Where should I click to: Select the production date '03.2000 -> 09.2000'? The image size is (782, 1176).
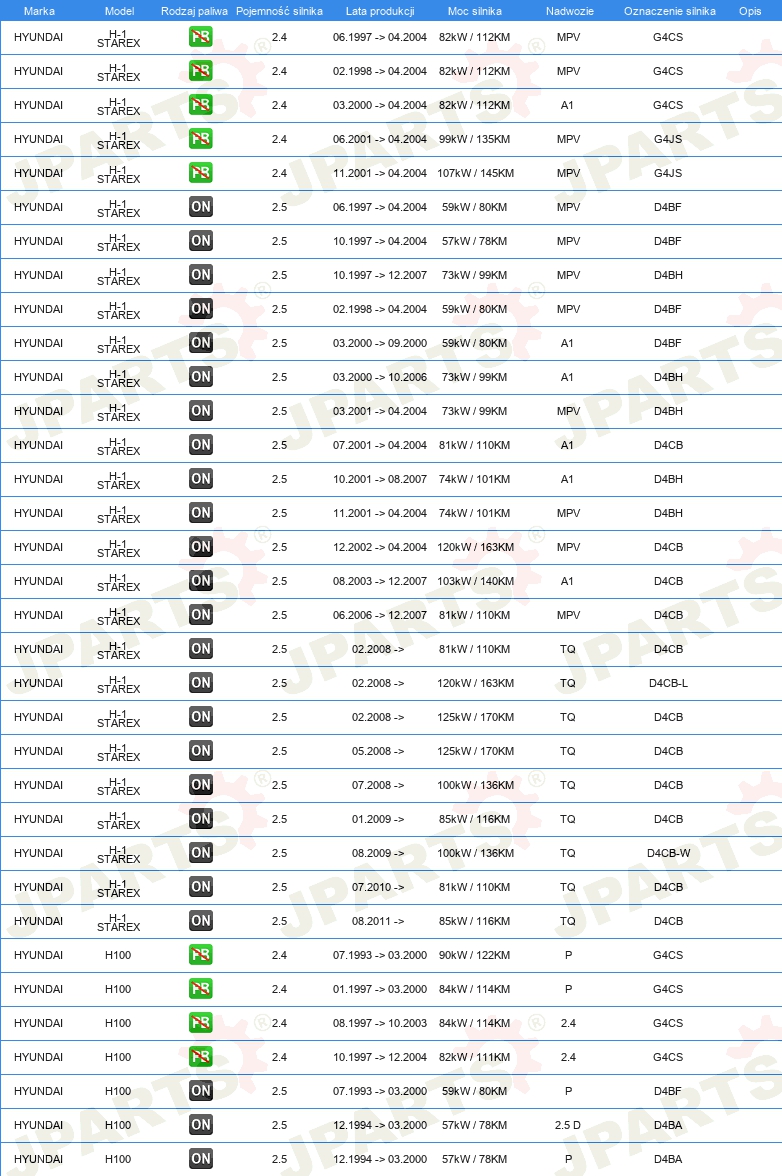380,344
